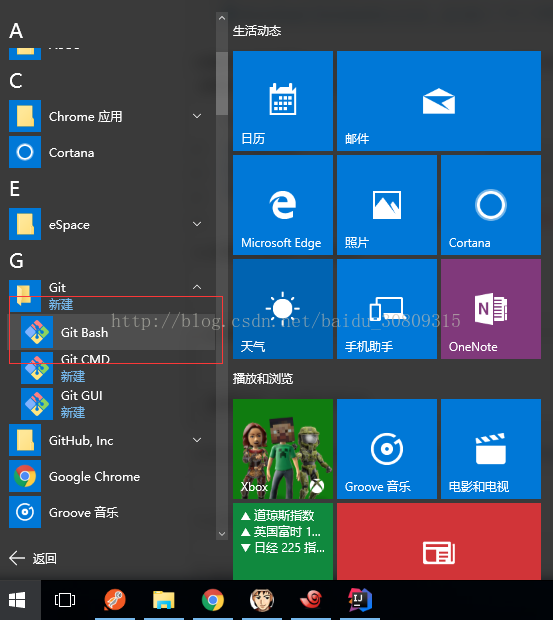Image resolution: width=553 pixels, height=620 pixels.
Task: Open the Cortana tile
Action: pyautogui.click(x=491, y=205)
